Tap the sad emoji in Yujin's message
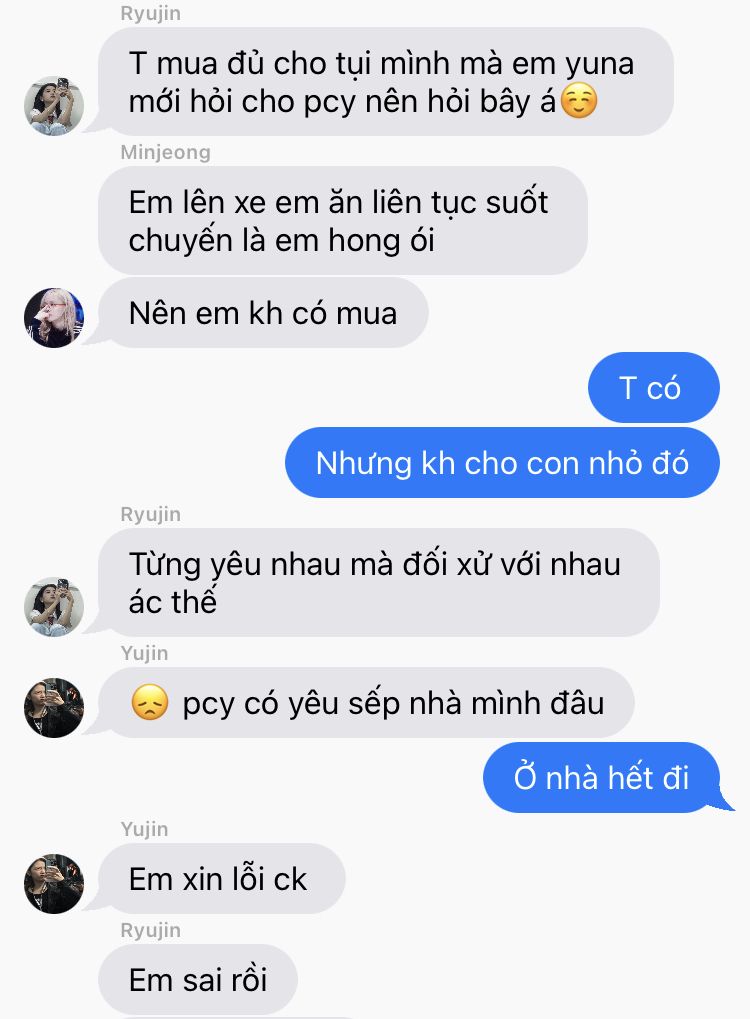The image size is (750, 1019). click(x=149, y=703)
